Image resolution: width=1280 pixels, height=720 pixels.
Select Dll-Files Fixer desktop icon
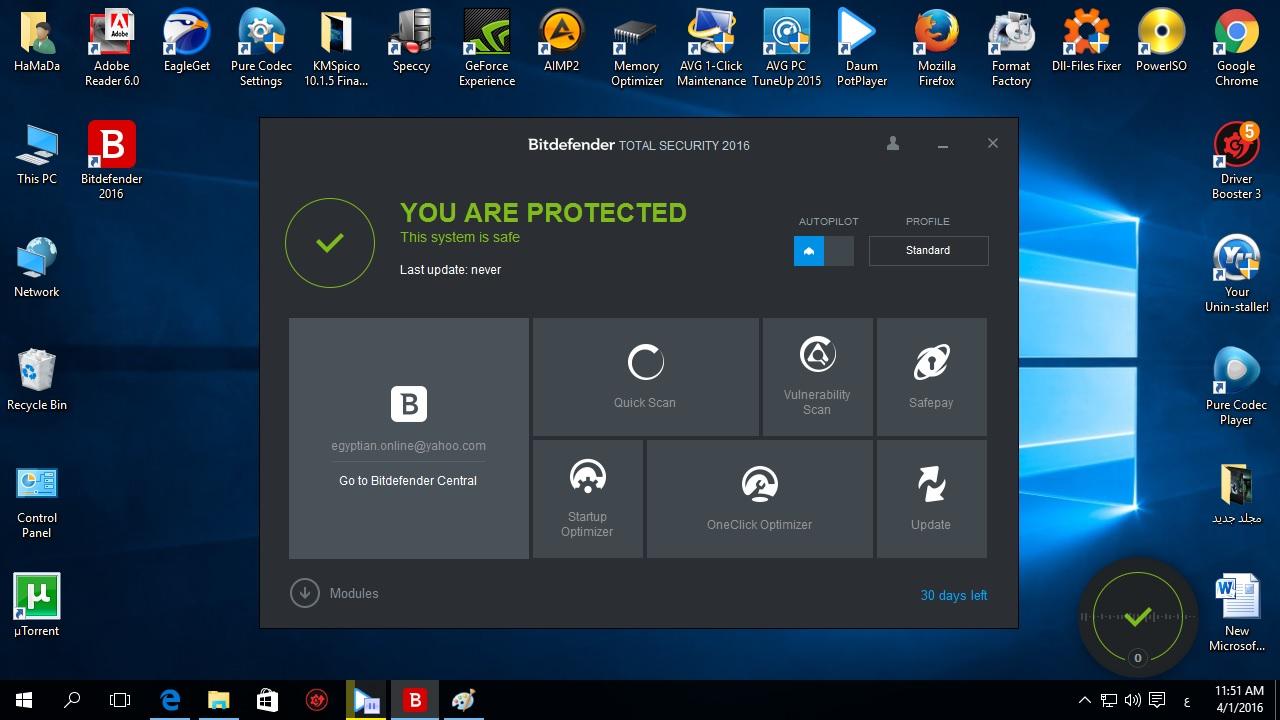pos(1087,42)
